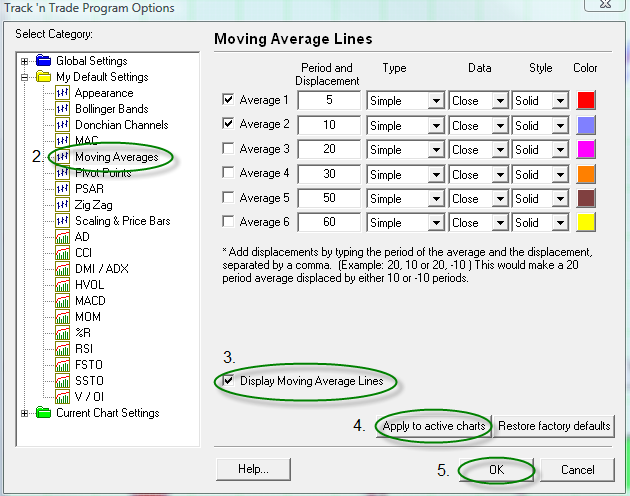Click the Global Settings blue folder icon
Image resolution: width=630 pixels, height=496 pixels.
(x=43, y=61)
